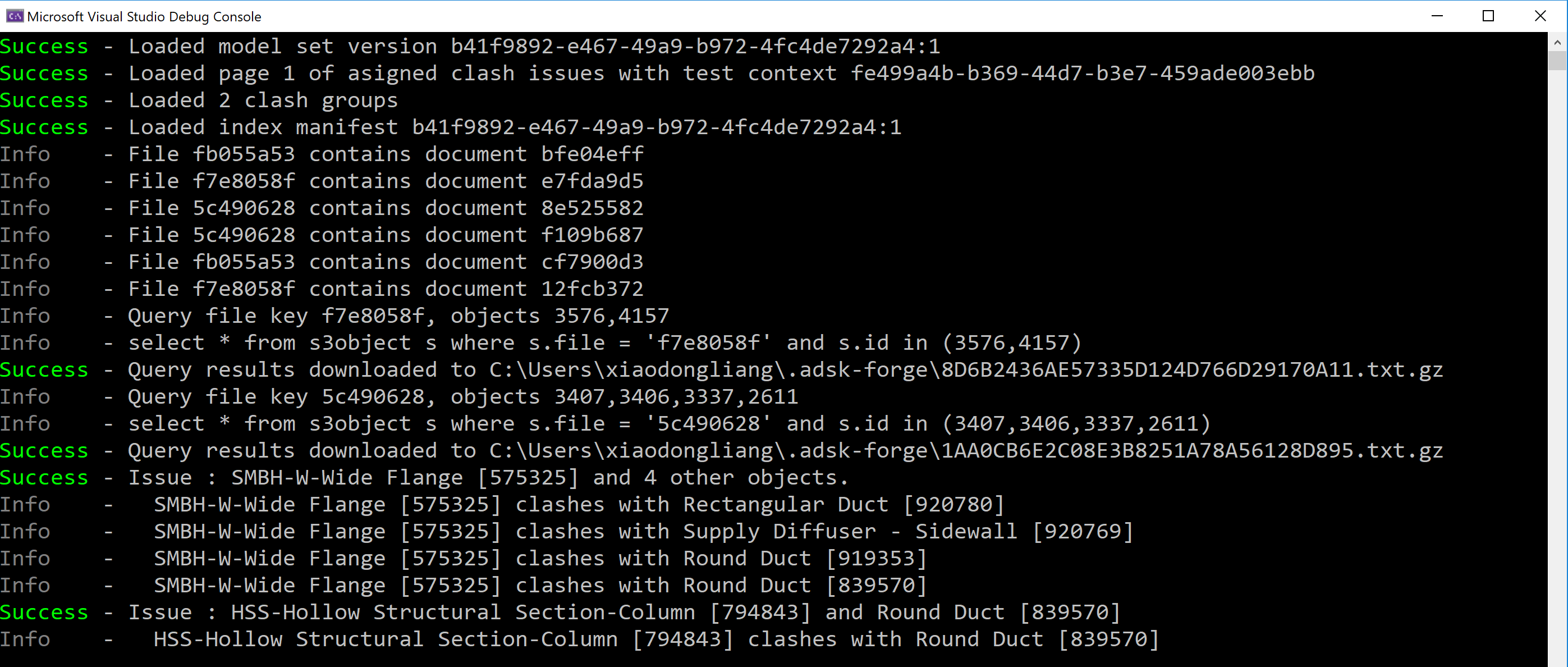Click the restore down window icon
This screenshot has height=667, width=1568.
[x=1489, y=15]
